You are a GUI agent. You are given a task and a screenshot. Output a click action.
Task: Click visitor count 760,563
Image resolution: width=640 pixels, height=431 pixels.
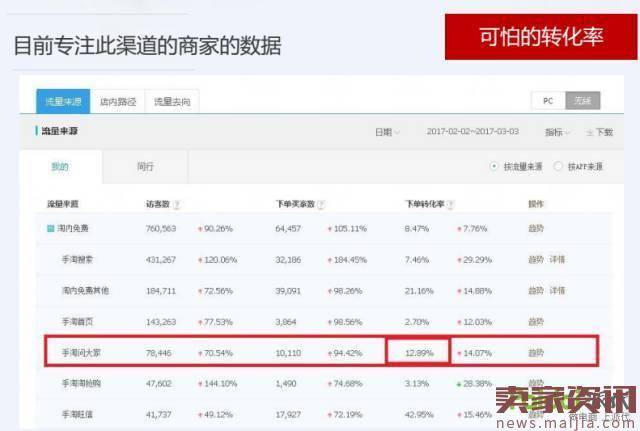tap(161, 229)
